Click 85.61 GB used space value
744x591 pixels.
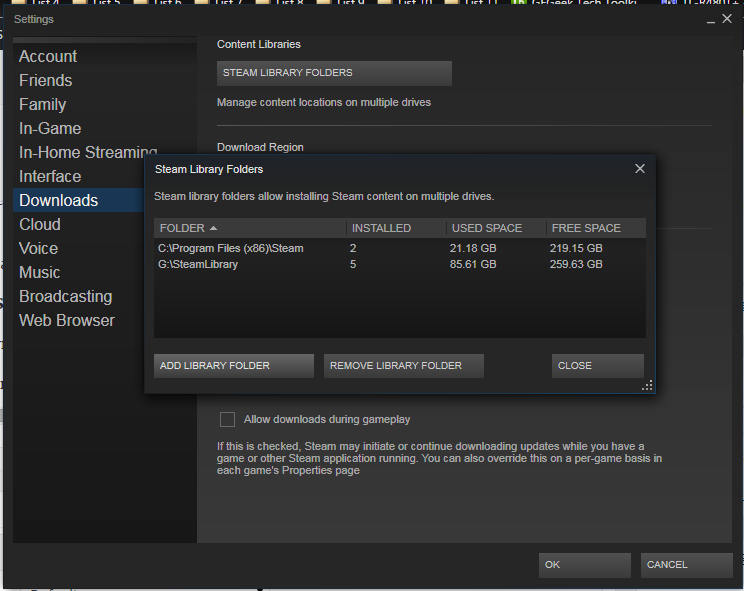[473, 264]
